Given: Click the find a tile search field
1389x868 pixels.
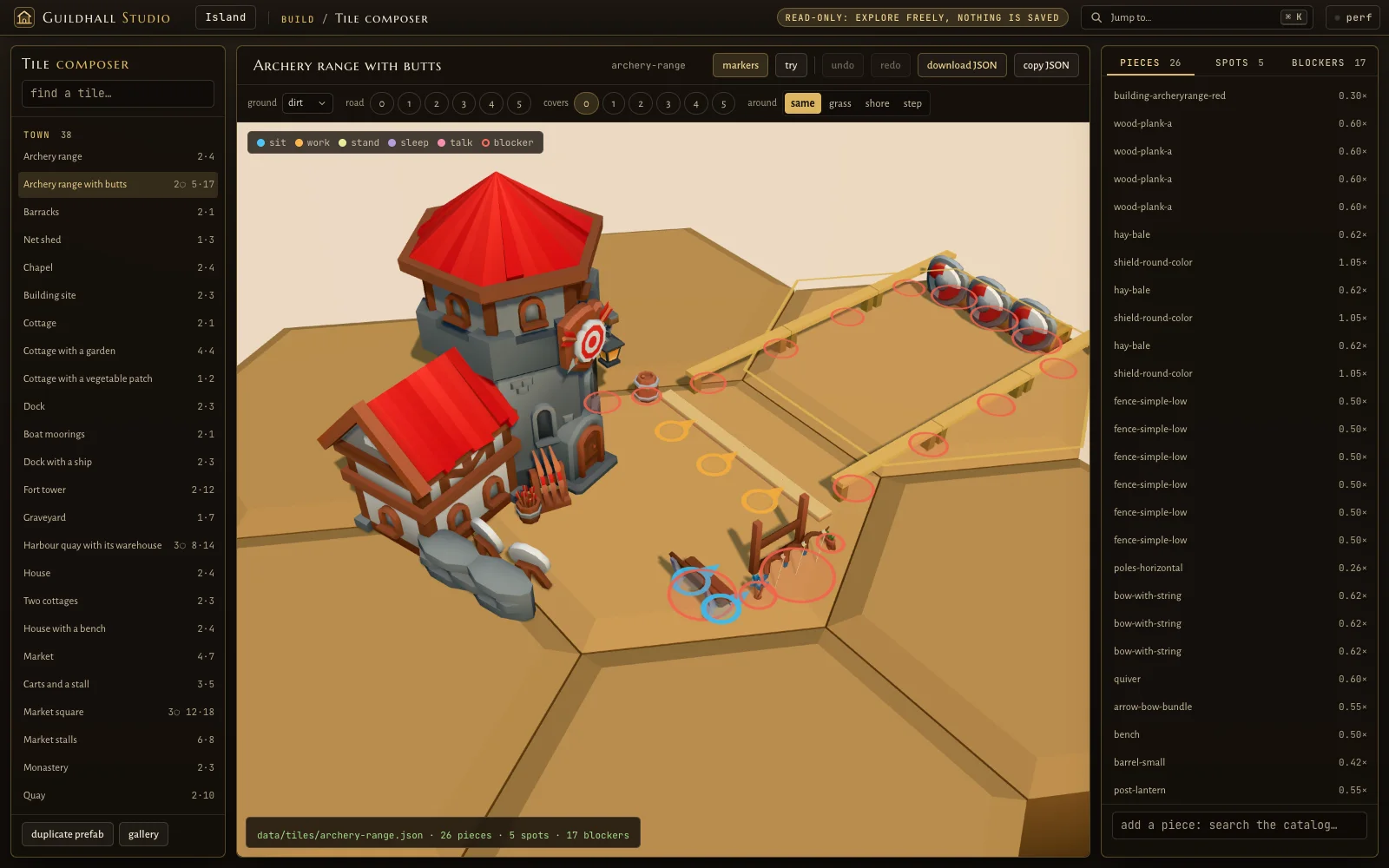Looking at the screenshot, I should click(118, 94).
